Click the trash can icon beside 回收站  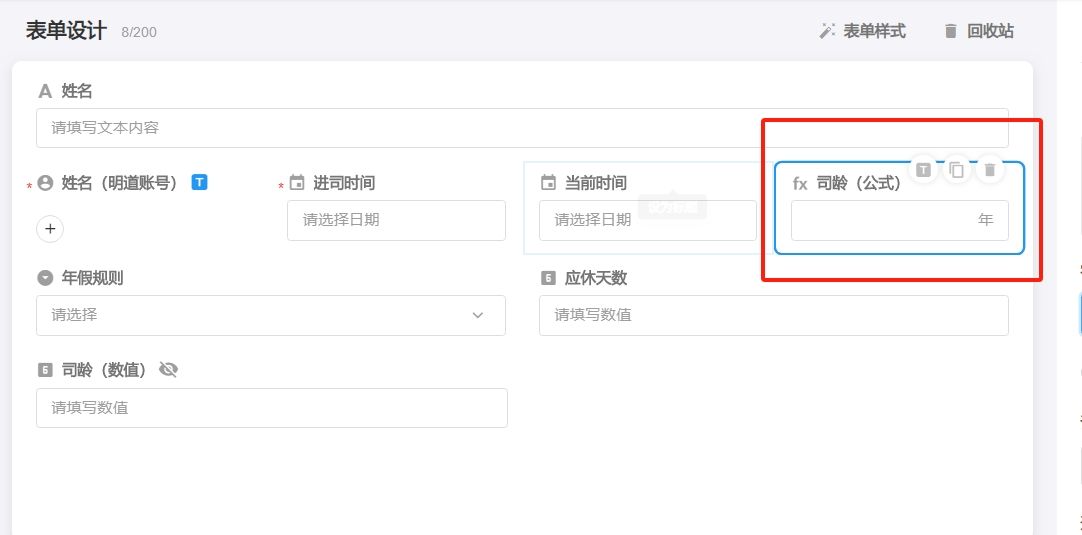[951, 31]
